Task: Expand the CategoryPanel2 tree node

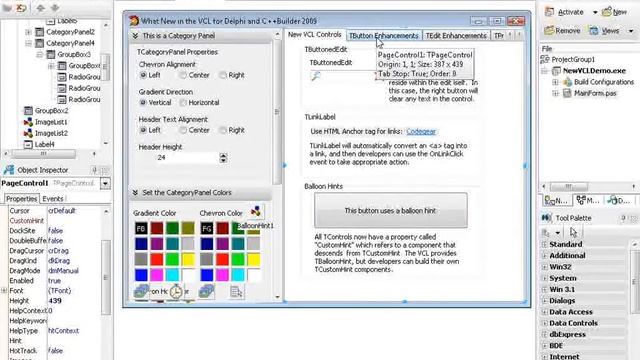Action: click(28, 32)
